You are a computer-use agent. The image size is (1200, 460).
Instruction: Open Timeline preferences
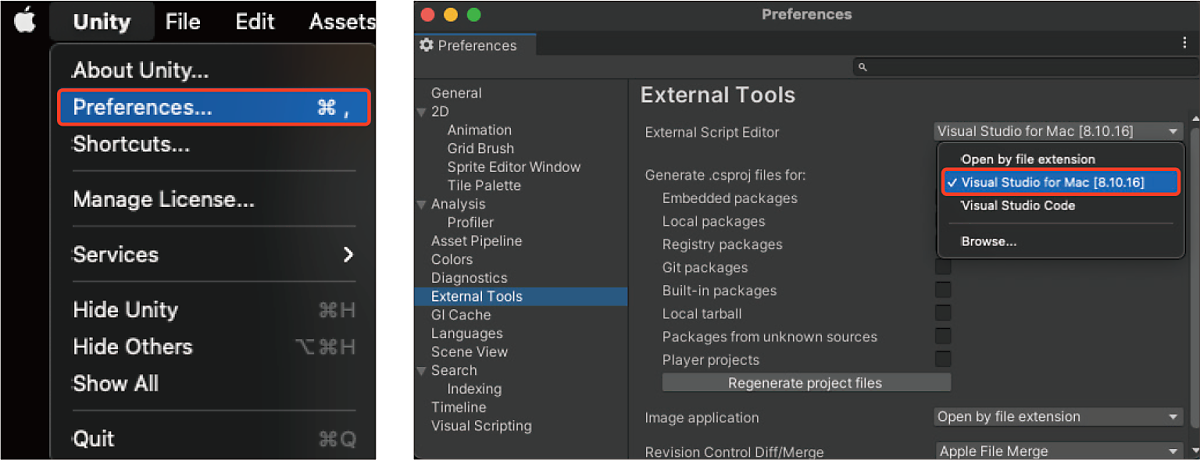pyautogui.click(x=459, y=407)
